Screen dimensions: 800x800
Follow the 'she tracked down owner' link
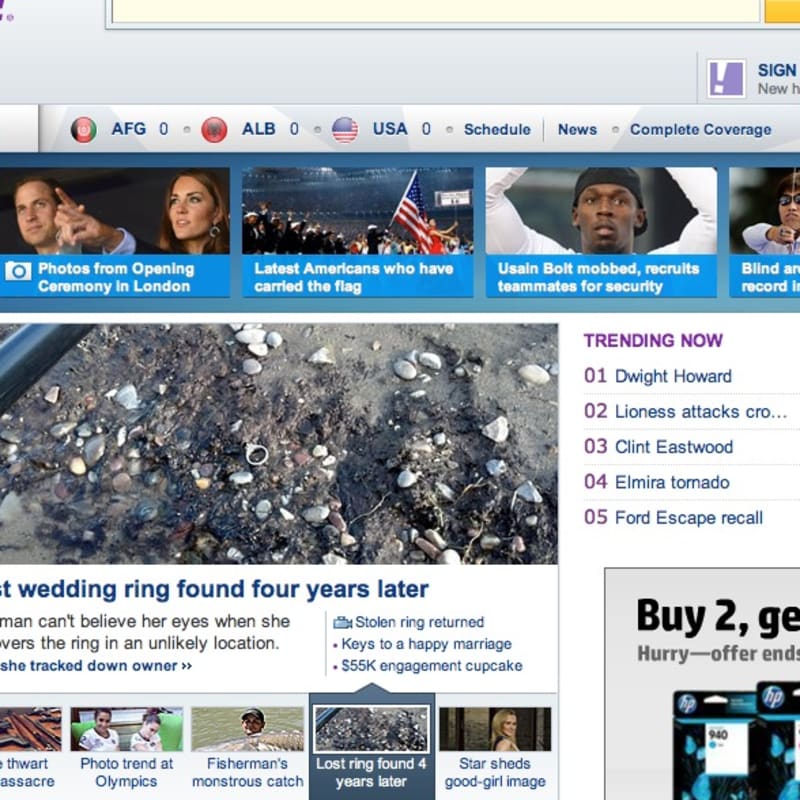(x=95, y=666)
